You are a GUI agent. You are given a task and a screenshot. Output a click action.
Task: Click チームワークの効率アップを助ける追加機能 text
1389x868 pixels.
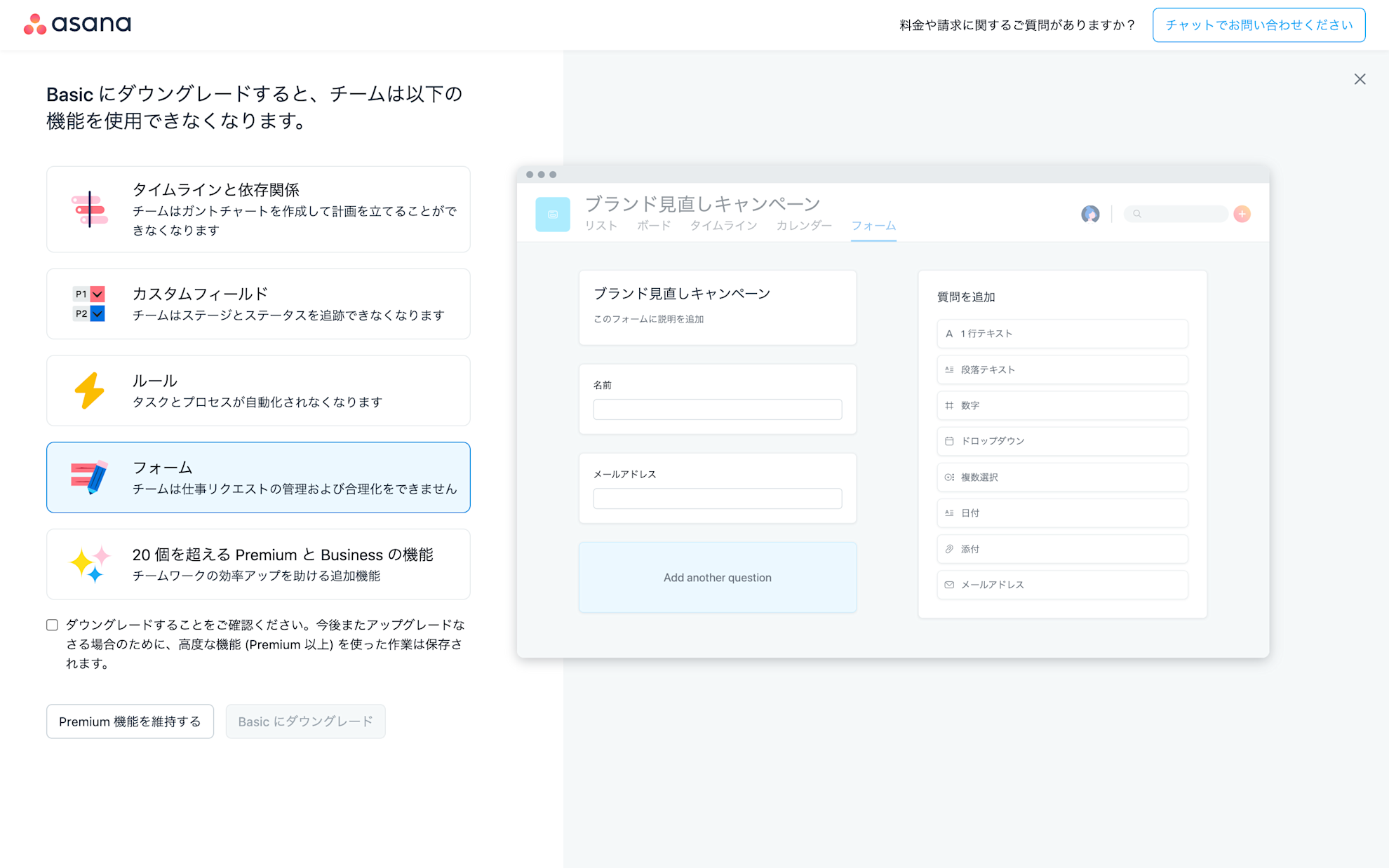tap(256, 576)
